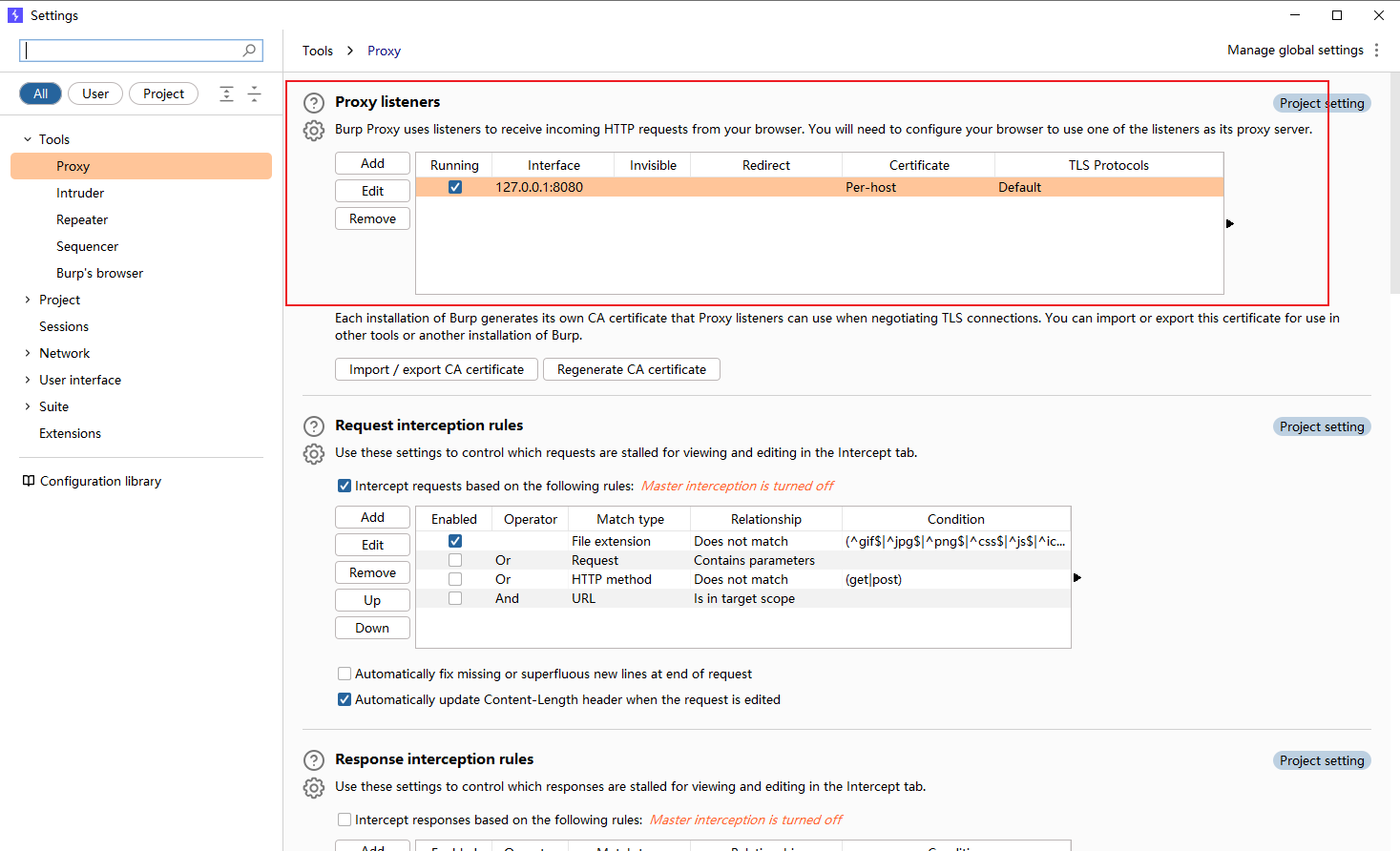1400x851 pixels.
Task: Open help for Response interception rules
Action: pos(314,760)
